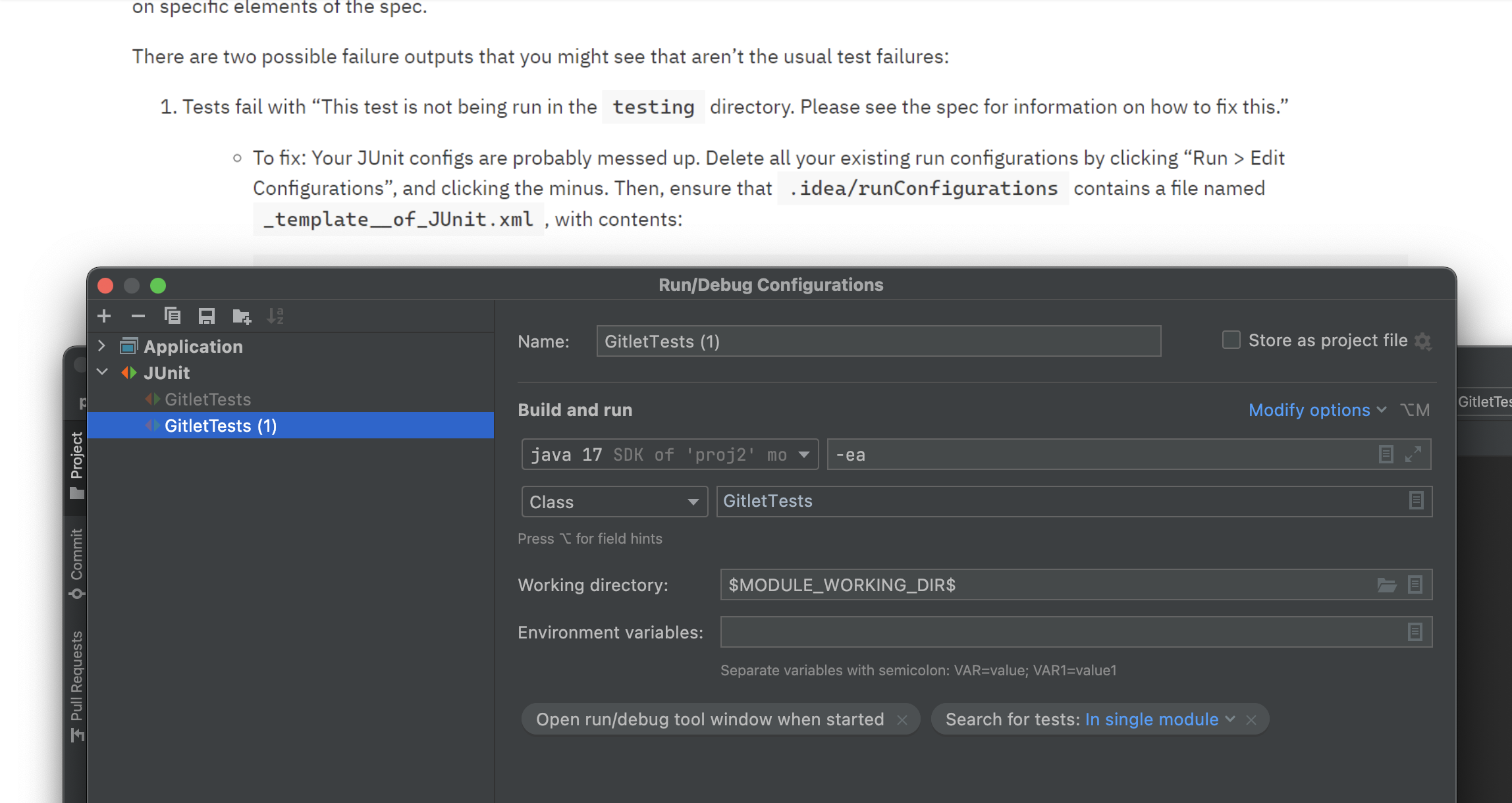Remove the Open run/debug tool window option
1512x803 pixels.
tap(902, 720)
